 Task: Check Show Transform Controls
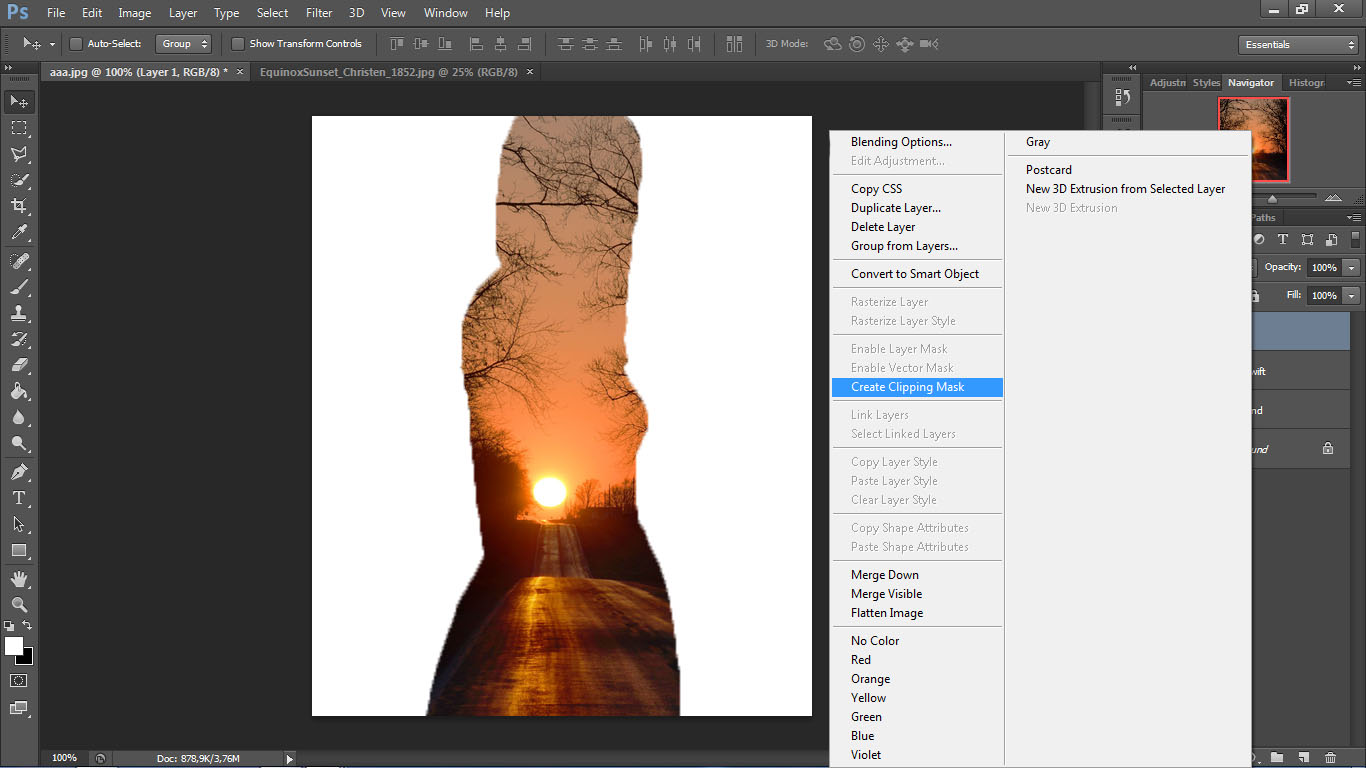[237, 44]
